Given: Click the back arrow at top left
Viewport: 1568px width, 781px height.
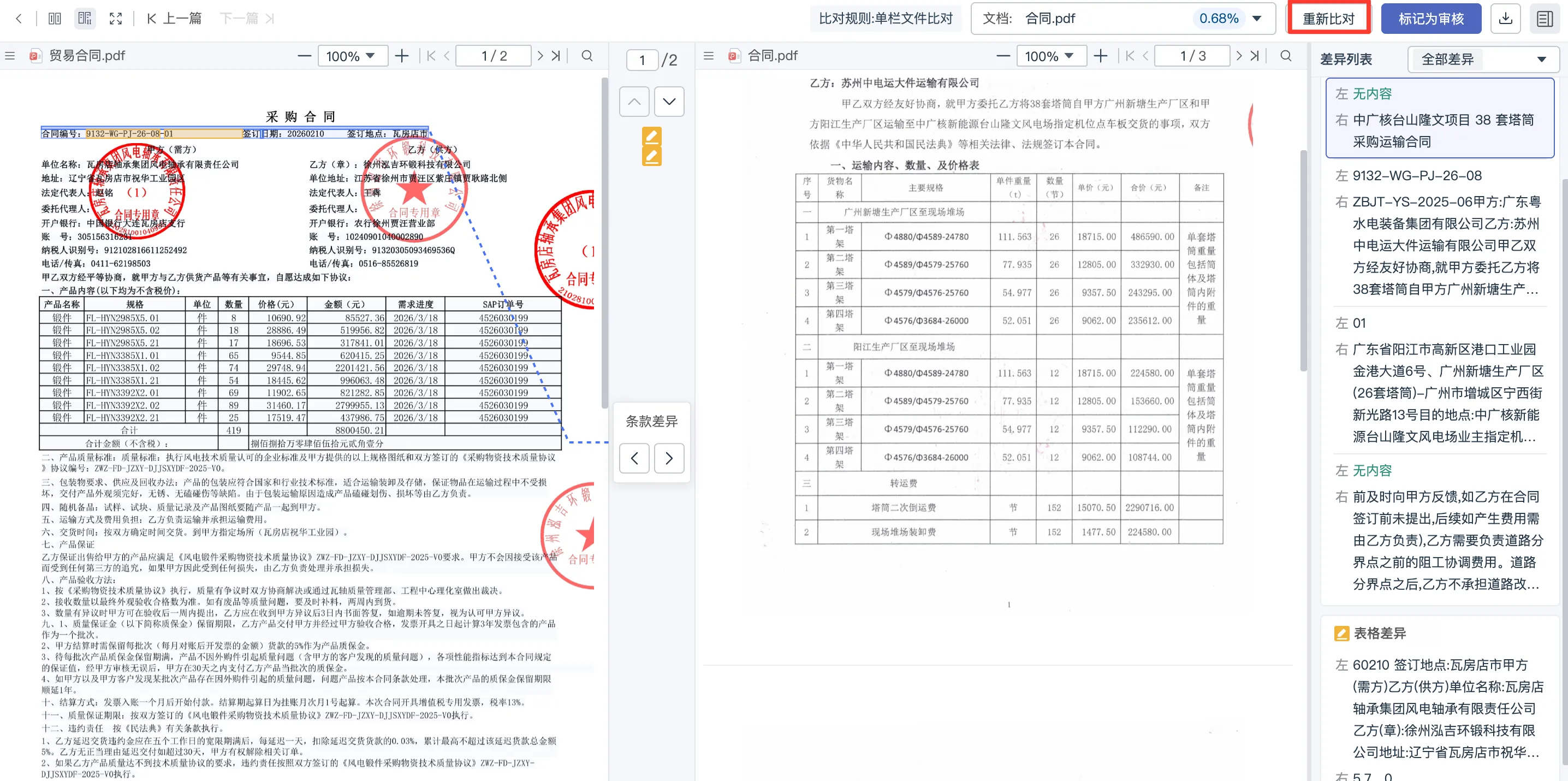Looking at the screenshot, I should point(19,18).
